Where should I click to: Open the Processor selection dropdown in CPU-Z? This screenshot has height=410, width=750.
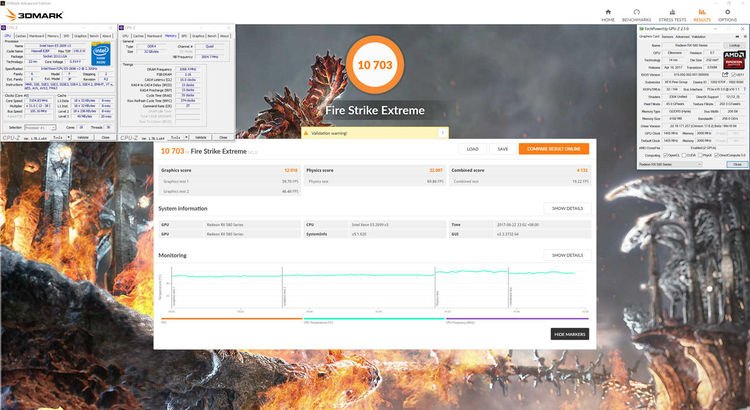pos(40,128)
